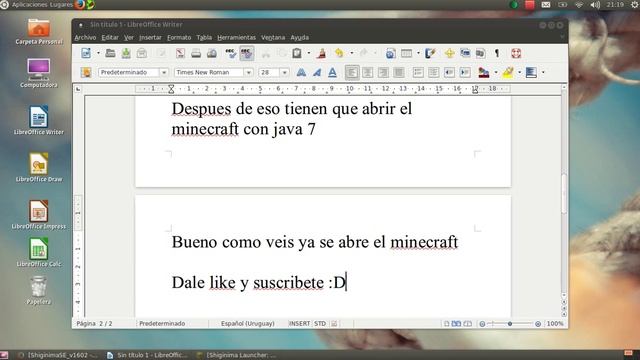This screenshot has height=360, width=640.
Task: Apply the font color swatch
Action: tap(484, 72)
